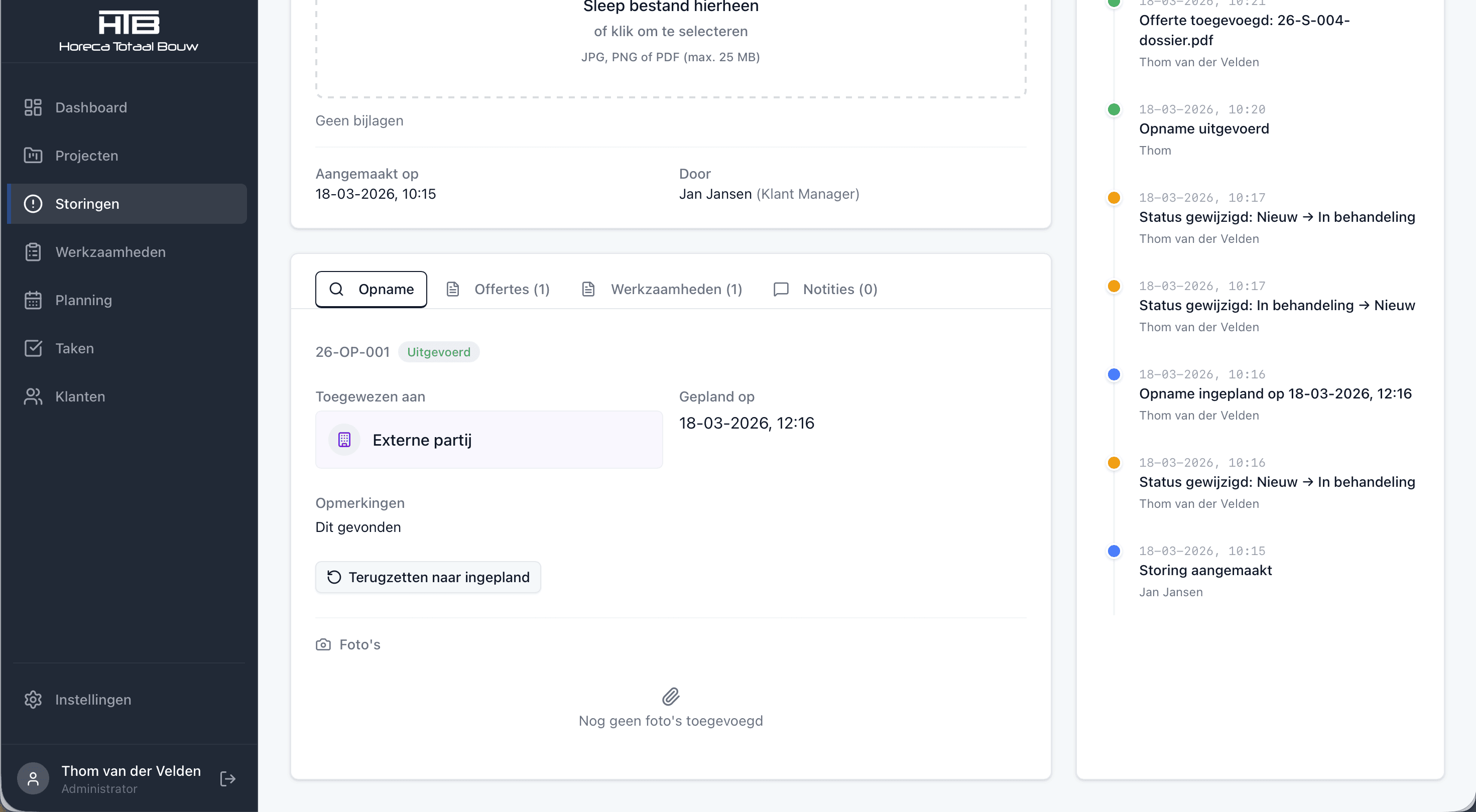Image resolution: width=1476 pixels, height=812 pixels.
Task: Click Terugzetten naar ingepland button
Action: coord(428,577)
